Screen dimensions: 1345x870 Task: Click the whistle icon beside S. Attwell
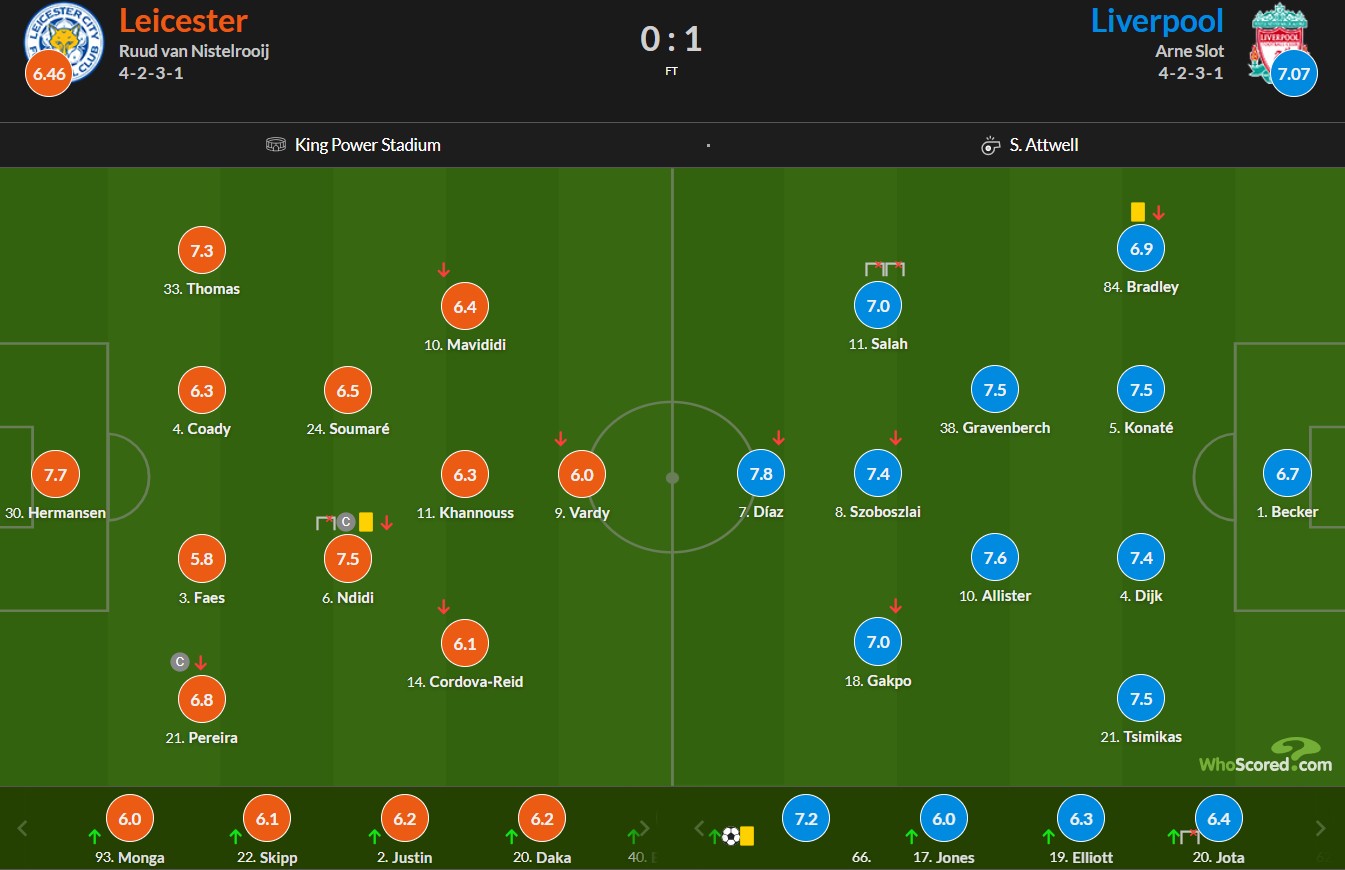(991, 145)
